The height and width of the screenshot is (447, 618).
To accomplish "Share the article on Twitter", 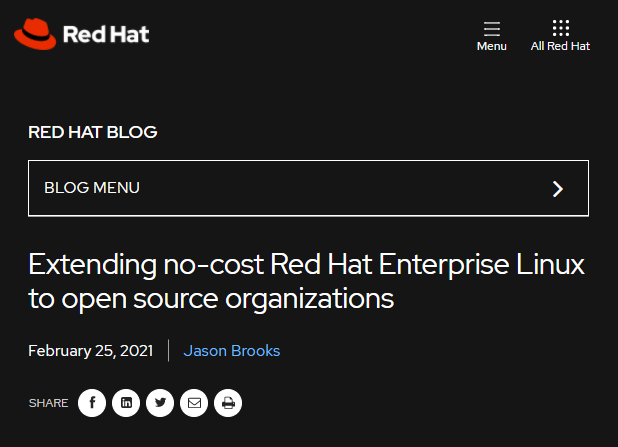I will point(160,403).
